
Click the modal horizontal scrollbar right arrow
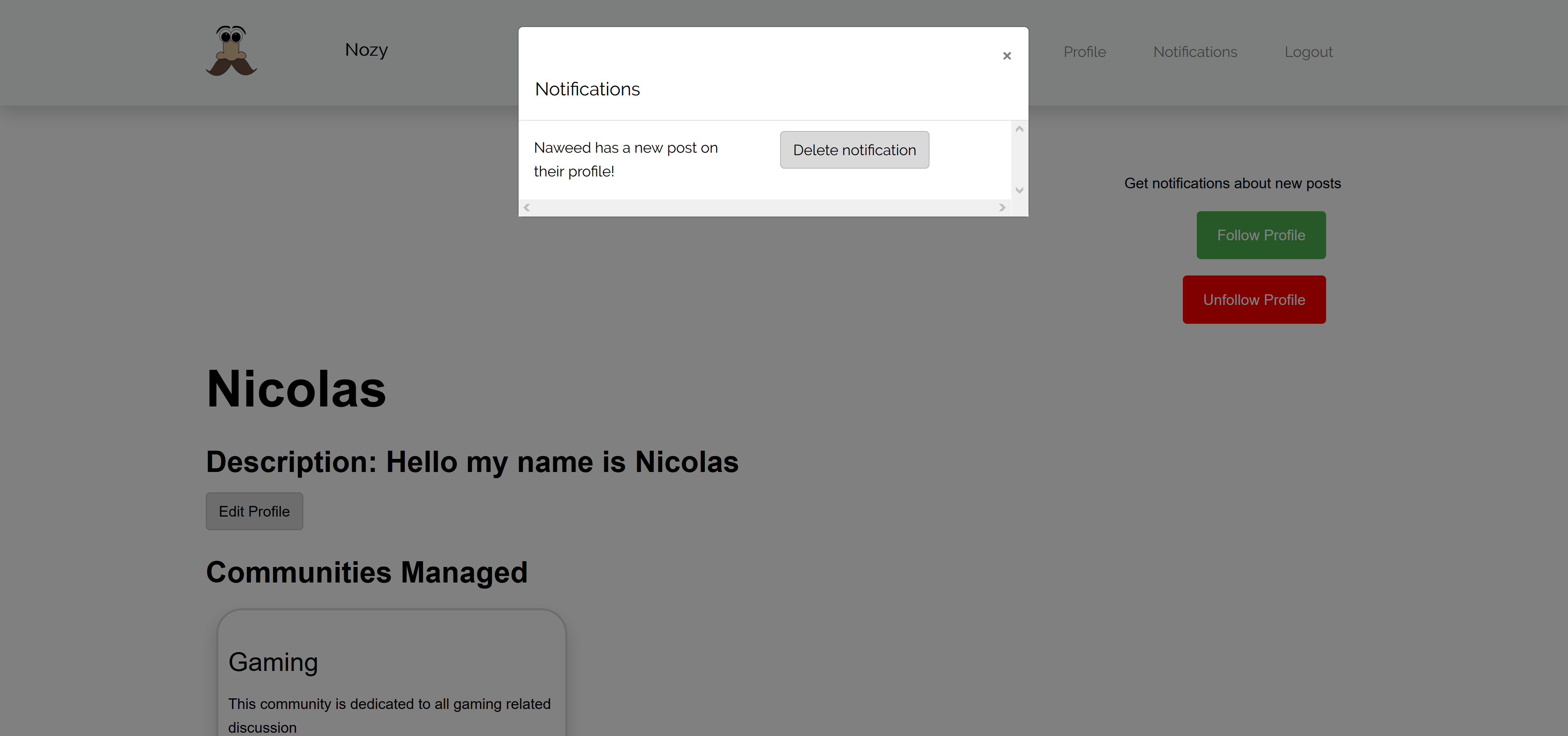tap(1002, 208)
